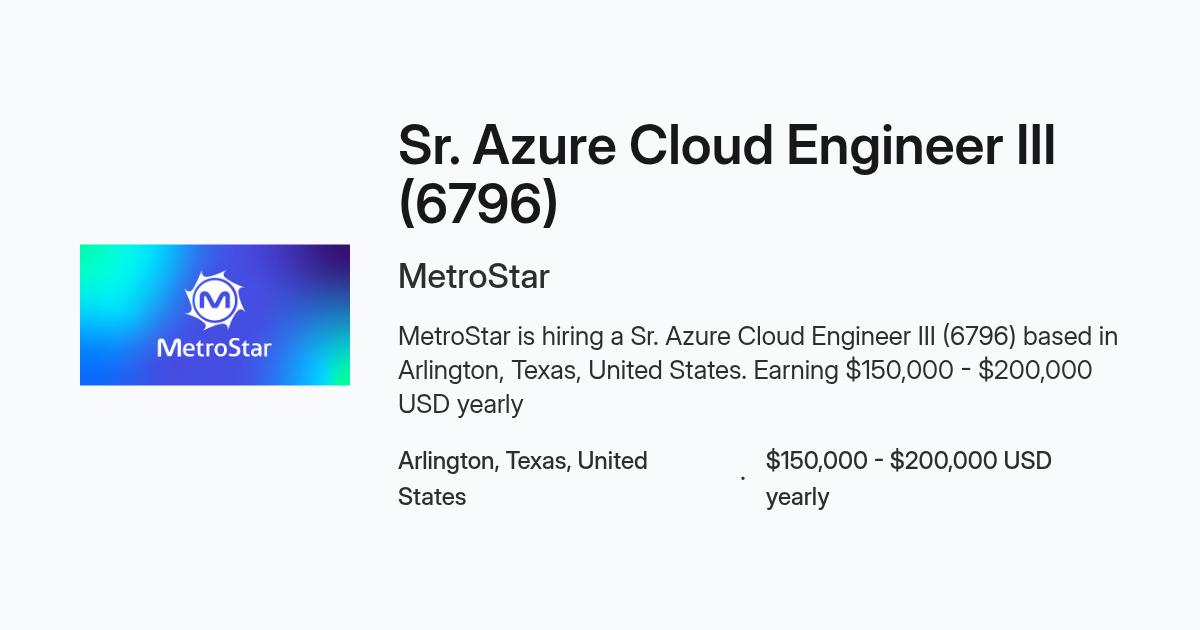The width and height of the screenshot is (1200, 630).
Task: Click 'Earning $150,000' within the description text
Action: [853, 370]
